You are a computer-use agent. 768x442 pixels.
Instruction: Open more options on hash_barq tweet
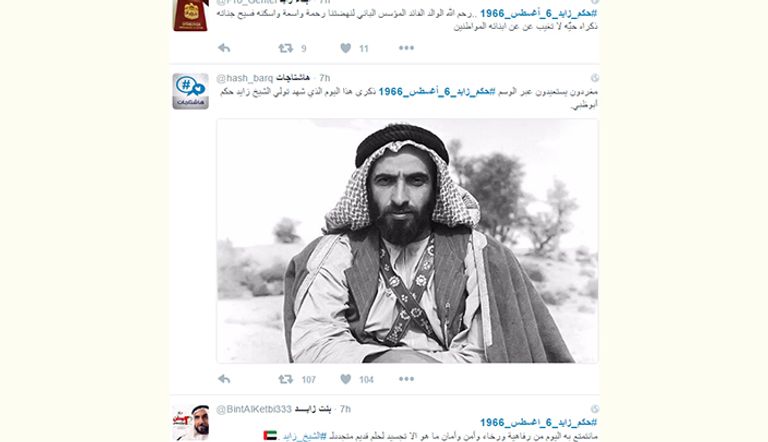pos(406,379)
